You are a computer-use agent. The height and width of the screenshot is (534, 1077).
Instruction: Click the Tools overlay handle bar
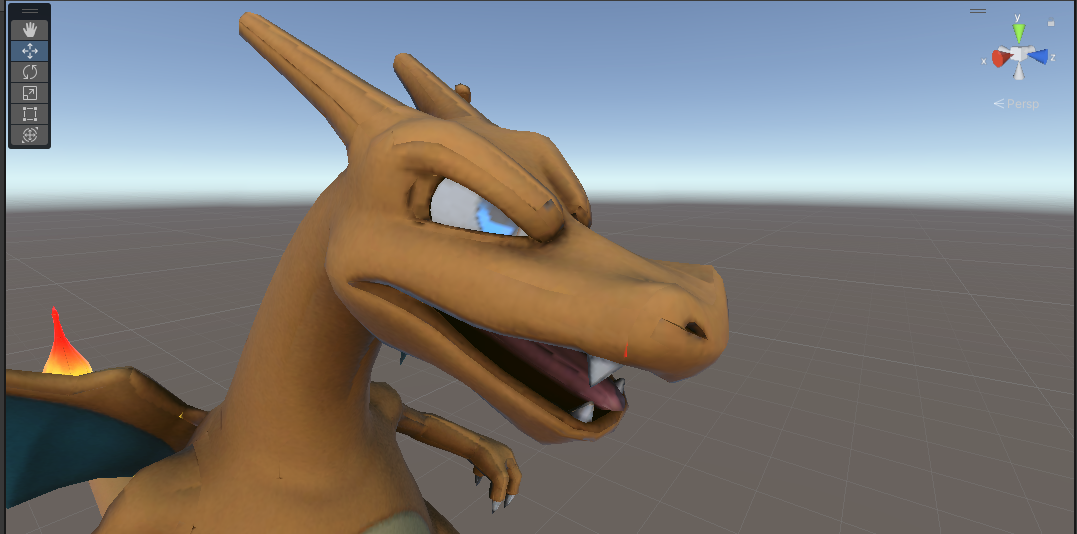point(30,11)
